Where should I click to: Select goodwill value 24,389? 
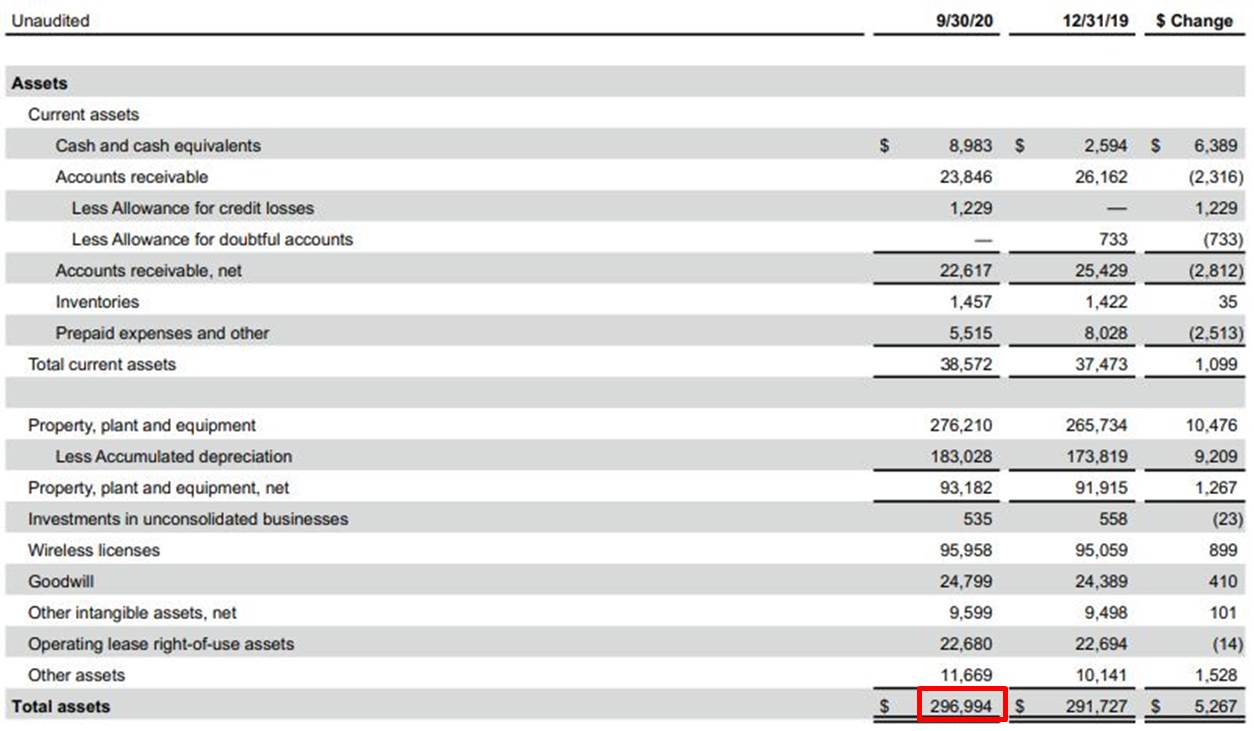click(1100, 581)
